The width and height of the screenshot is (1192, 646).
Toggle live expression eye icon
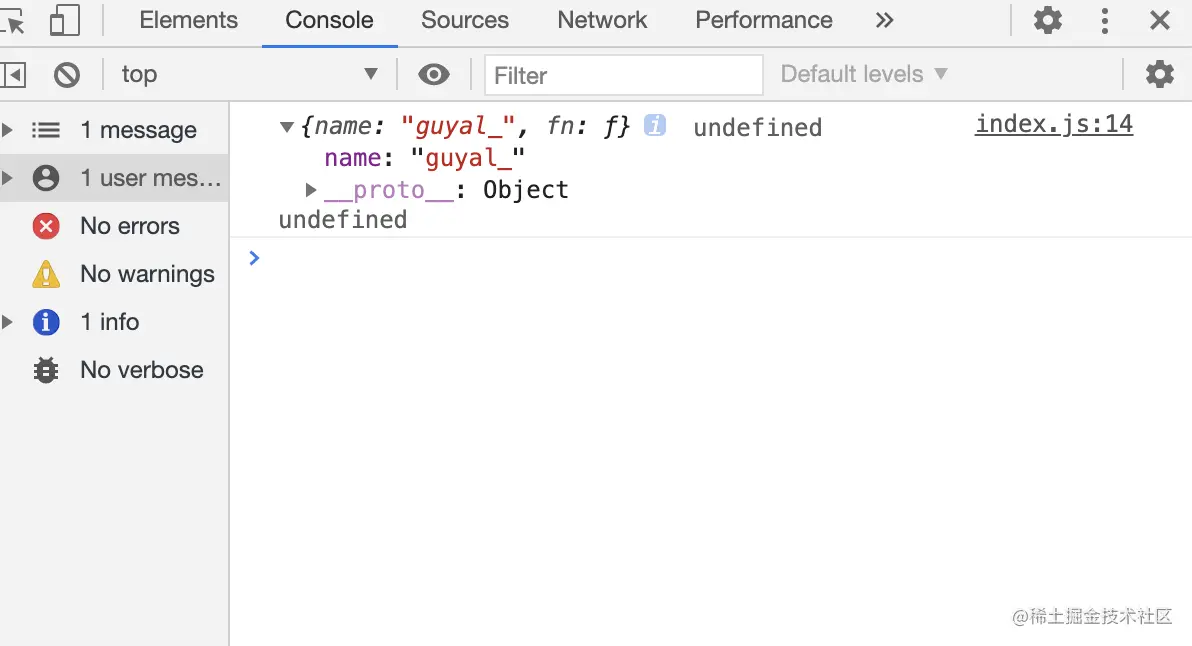tap(433, 74)
